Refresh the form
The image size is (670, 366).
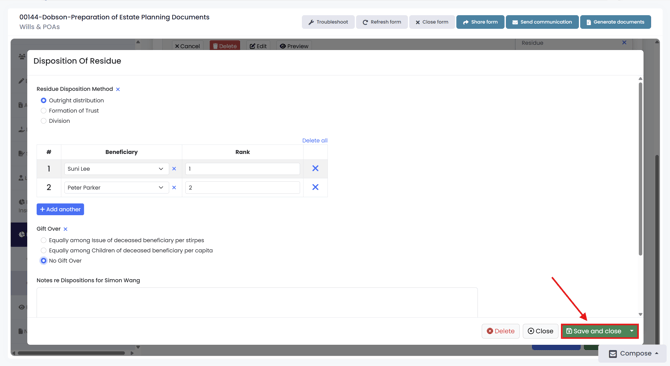click(382, 22)
